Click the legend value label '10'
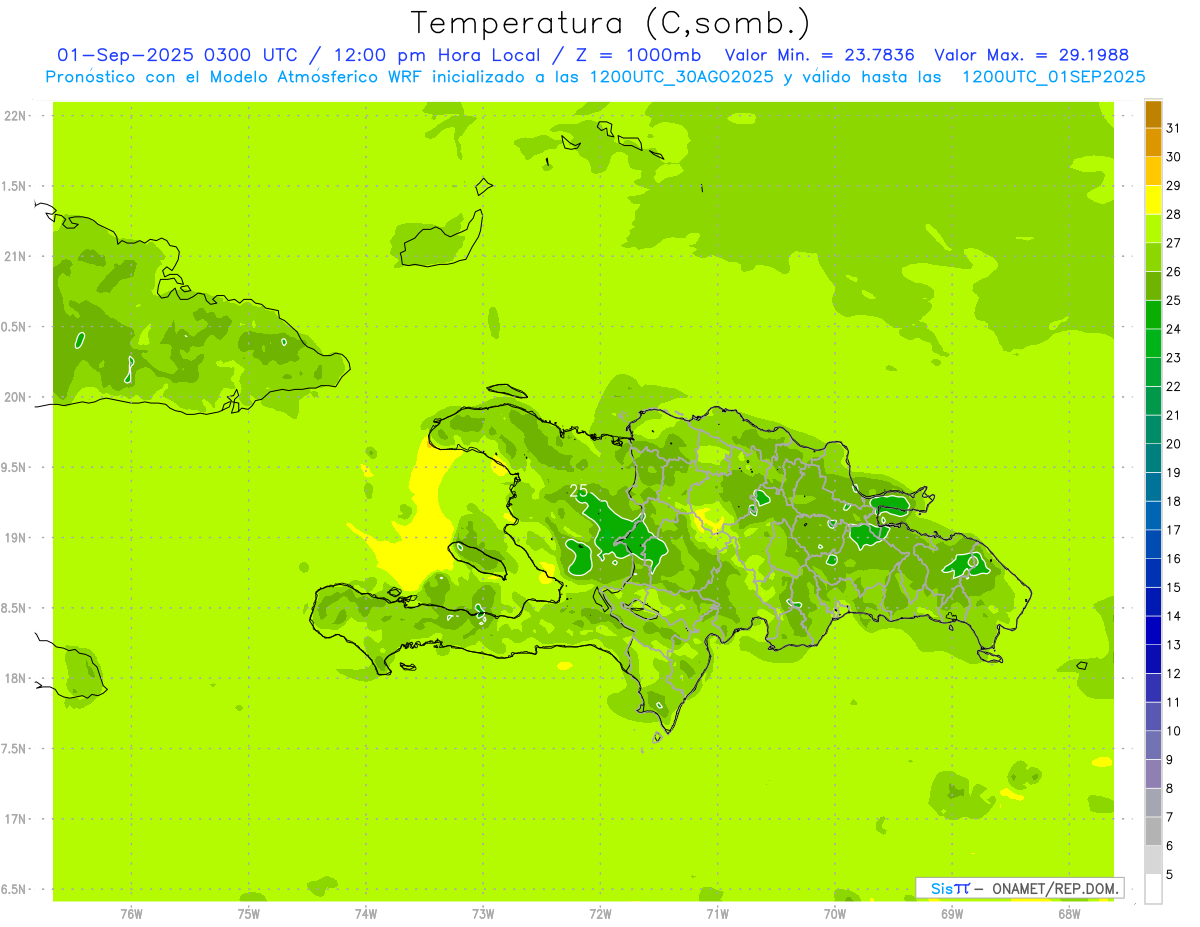Viewport: 1200px width, 927px height. tap(1173, 731)
